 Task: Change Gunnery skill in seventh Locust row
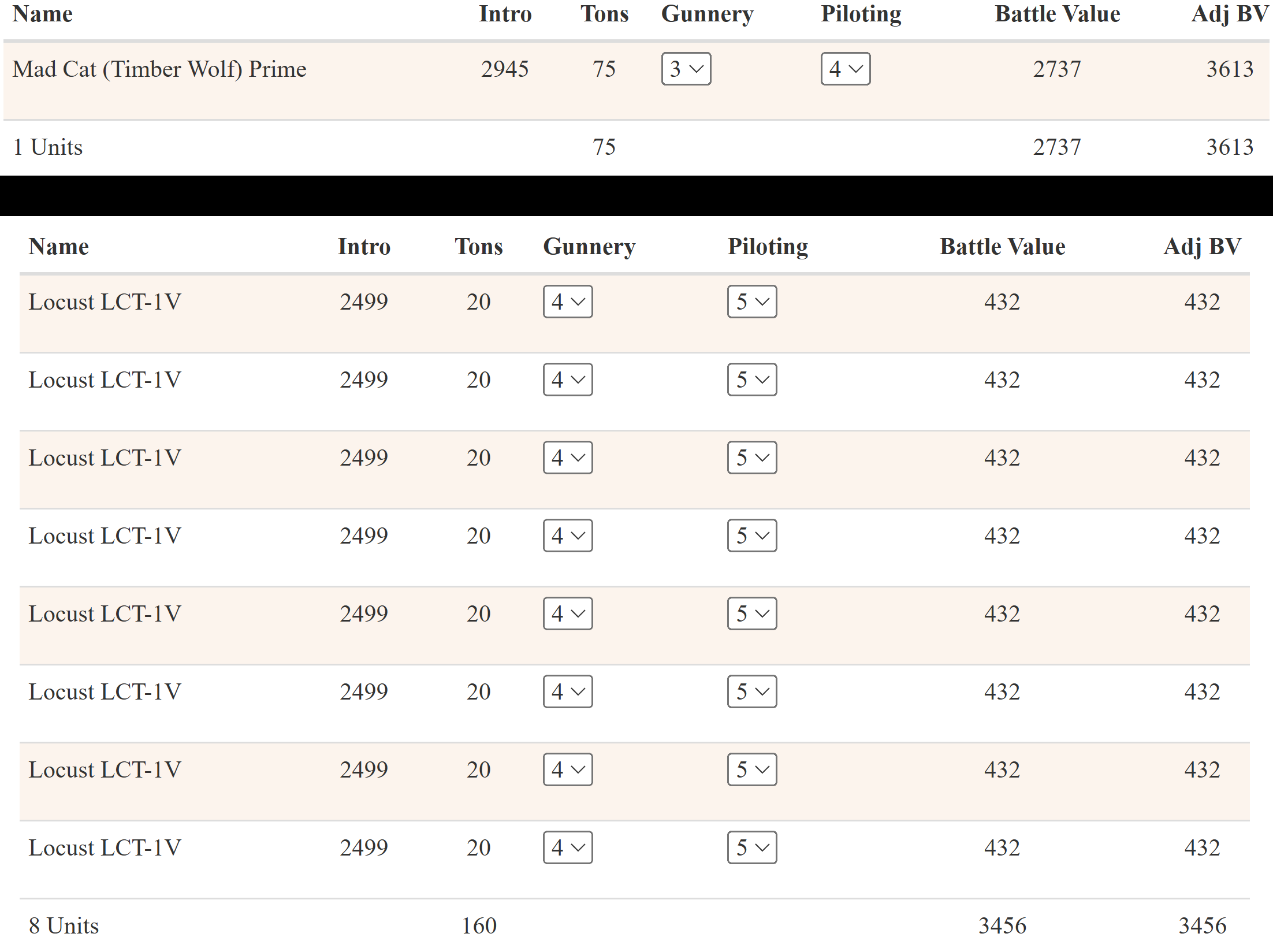click(x=568, y=769)
